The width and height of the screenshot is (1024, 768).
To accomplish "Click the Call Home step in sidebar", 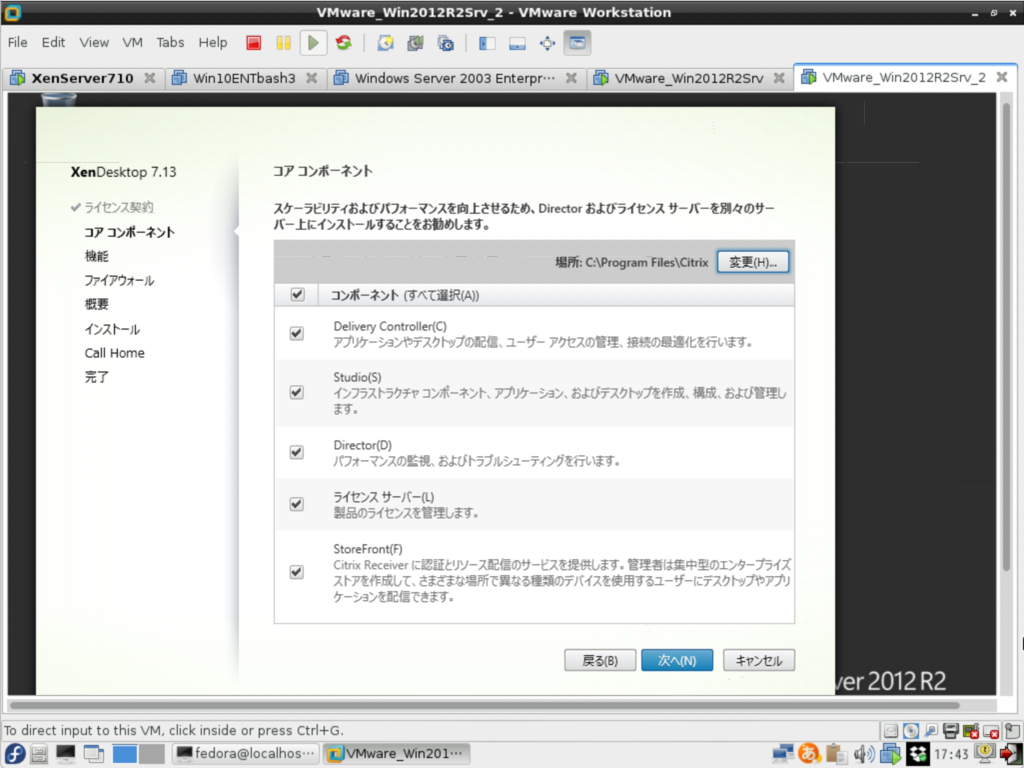I will tap(114, 353).
